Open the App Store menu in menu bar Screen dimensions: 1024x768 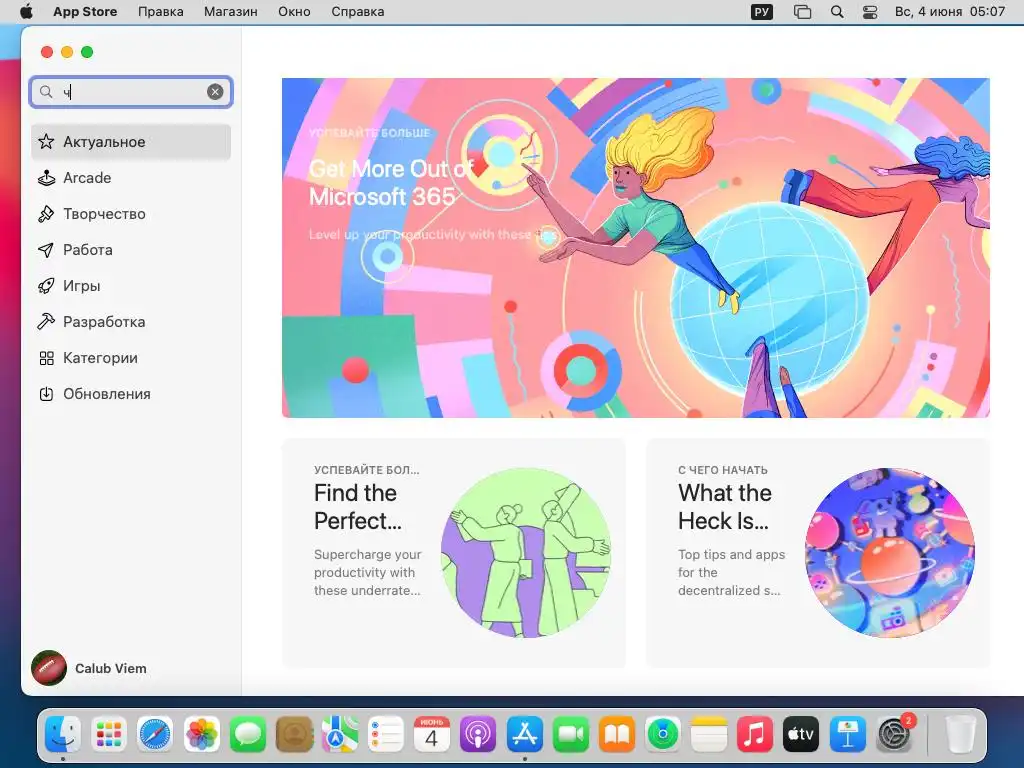(x=85, y=12)
